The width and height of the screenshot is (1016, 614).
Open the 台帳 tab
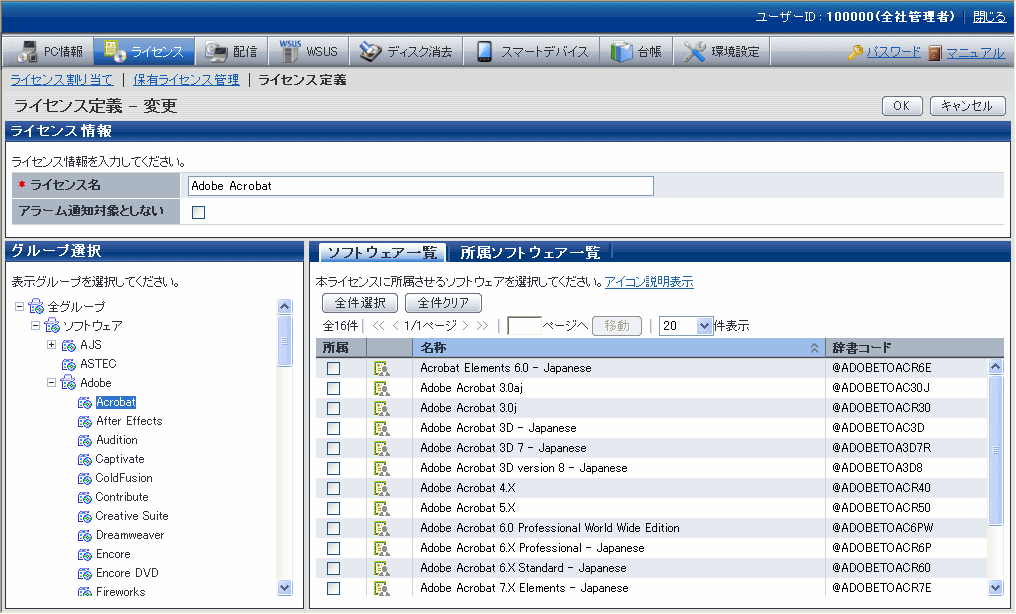point(636,51)
